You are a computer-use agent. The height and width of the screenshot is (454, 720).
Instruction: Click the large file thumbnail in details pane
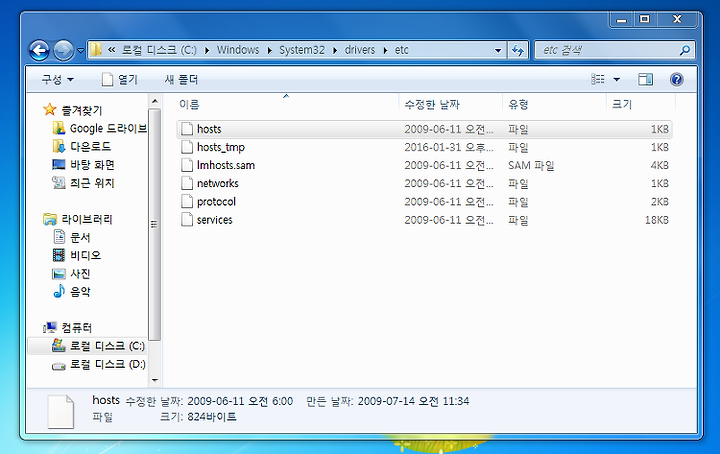pyautogui.click(x=61, y=411)
